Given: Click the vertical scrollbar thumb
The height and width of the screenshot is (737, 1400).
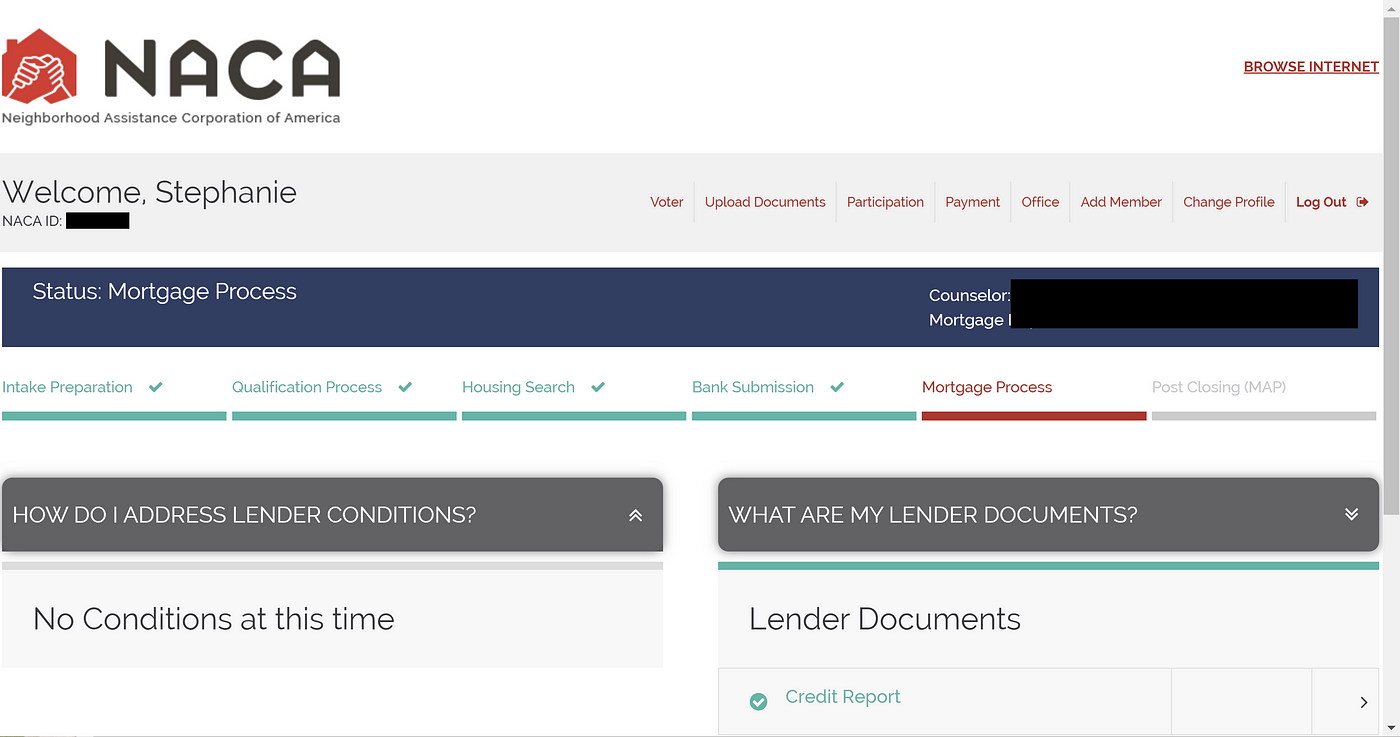Looking at the screenshot, I should [1392, 265].
